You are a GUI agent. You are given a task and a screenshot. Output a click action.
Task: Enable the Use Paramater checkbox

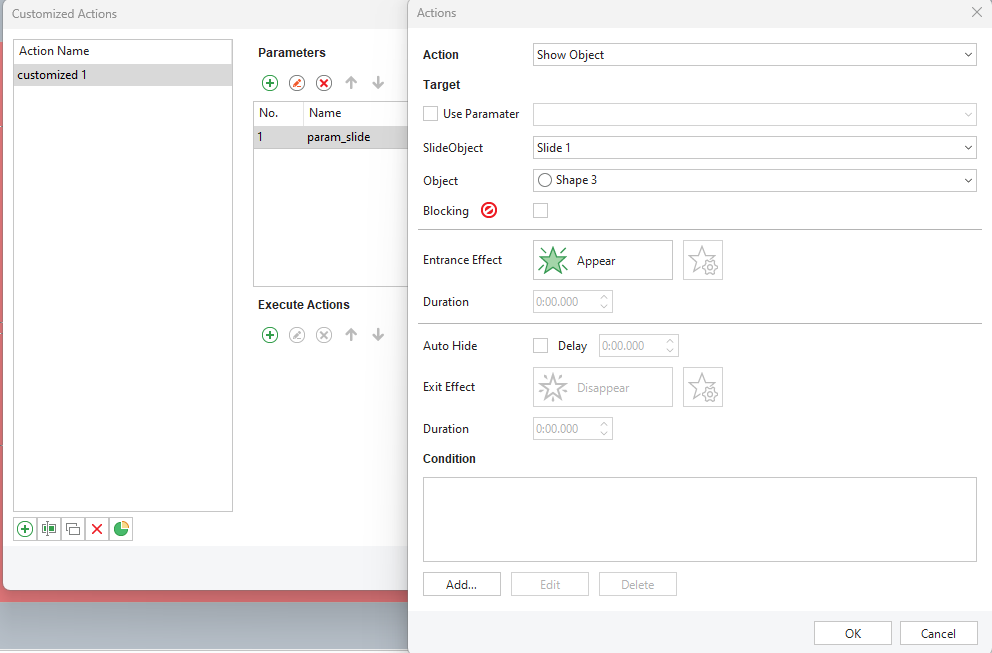(430, 114)
